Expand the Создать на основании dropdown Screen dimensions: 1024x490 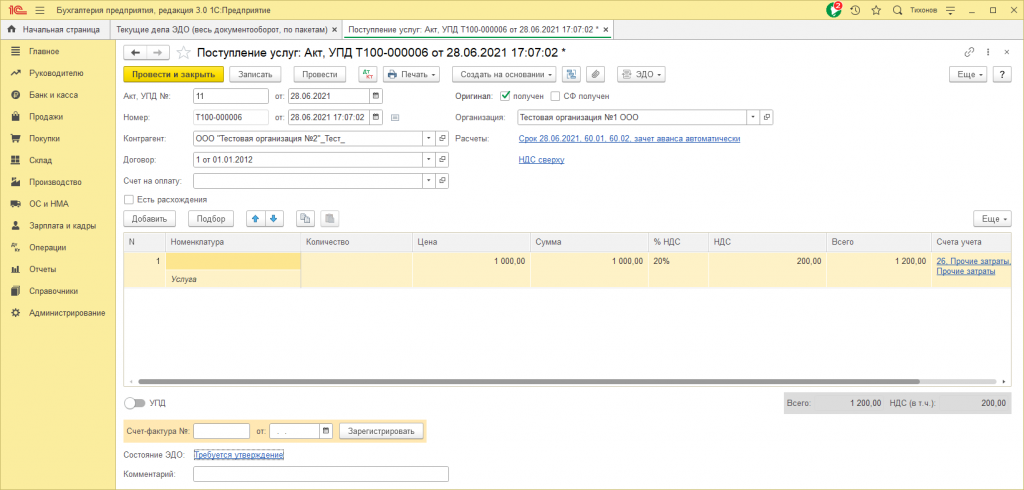505,74
